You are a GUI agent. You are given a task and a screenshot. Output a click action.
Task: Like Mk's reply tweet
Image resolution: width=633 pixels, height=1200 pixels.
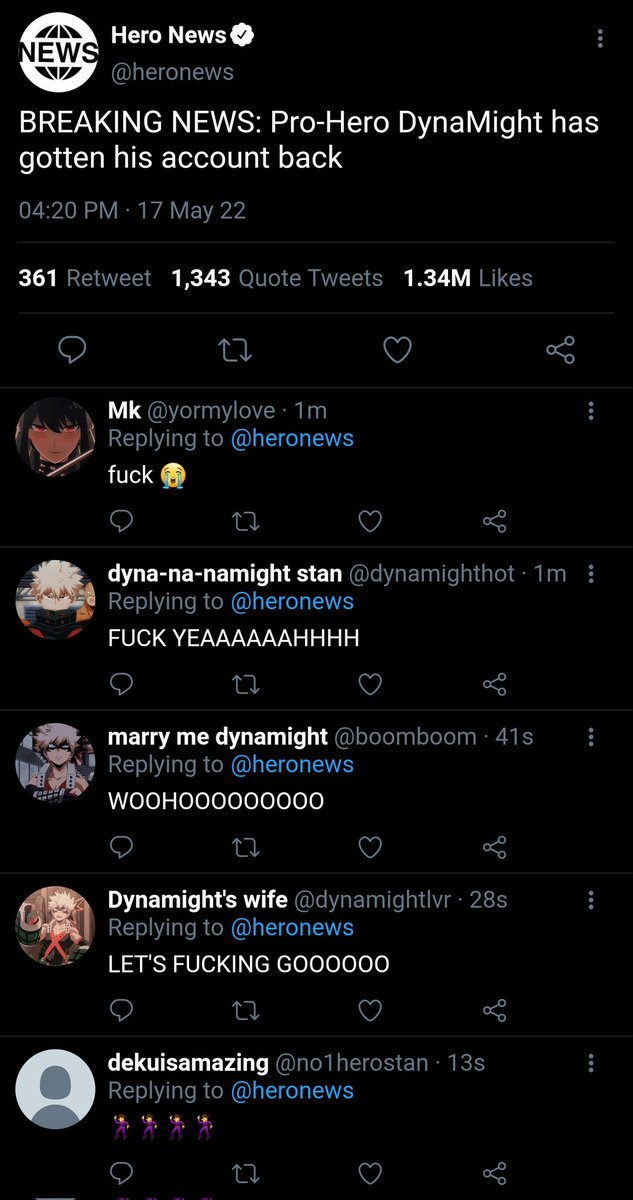[x=370, y=521]
